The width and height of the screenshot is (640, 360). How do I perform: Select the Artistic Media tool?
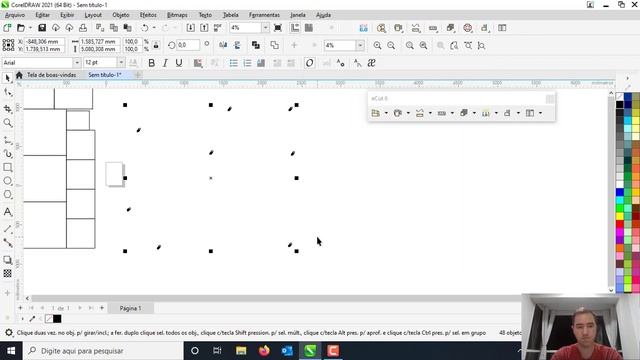pyautogui.click(x=8, y=154)
